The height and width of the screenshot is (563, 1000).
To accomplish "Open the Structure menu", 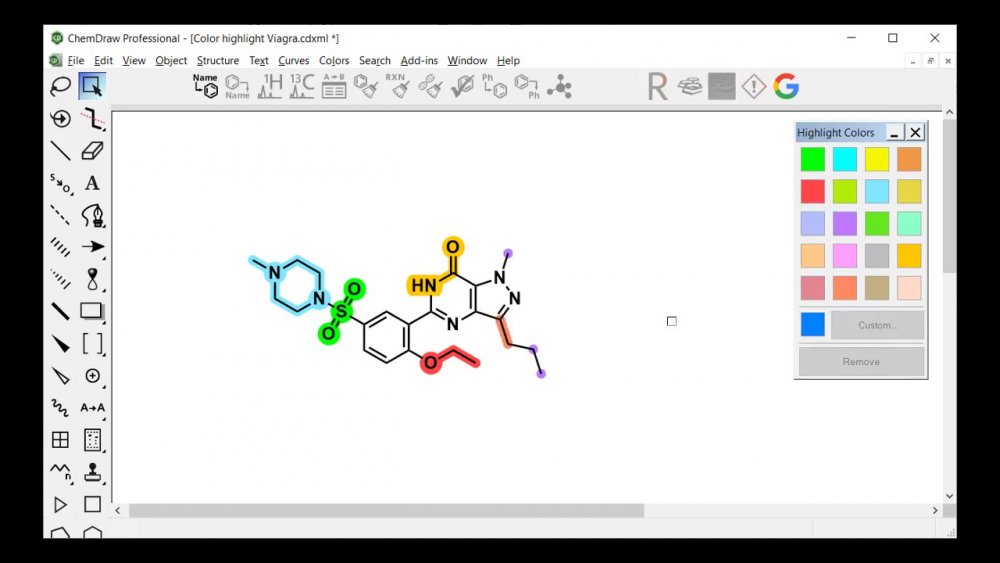I will click(x=217, y=61).
